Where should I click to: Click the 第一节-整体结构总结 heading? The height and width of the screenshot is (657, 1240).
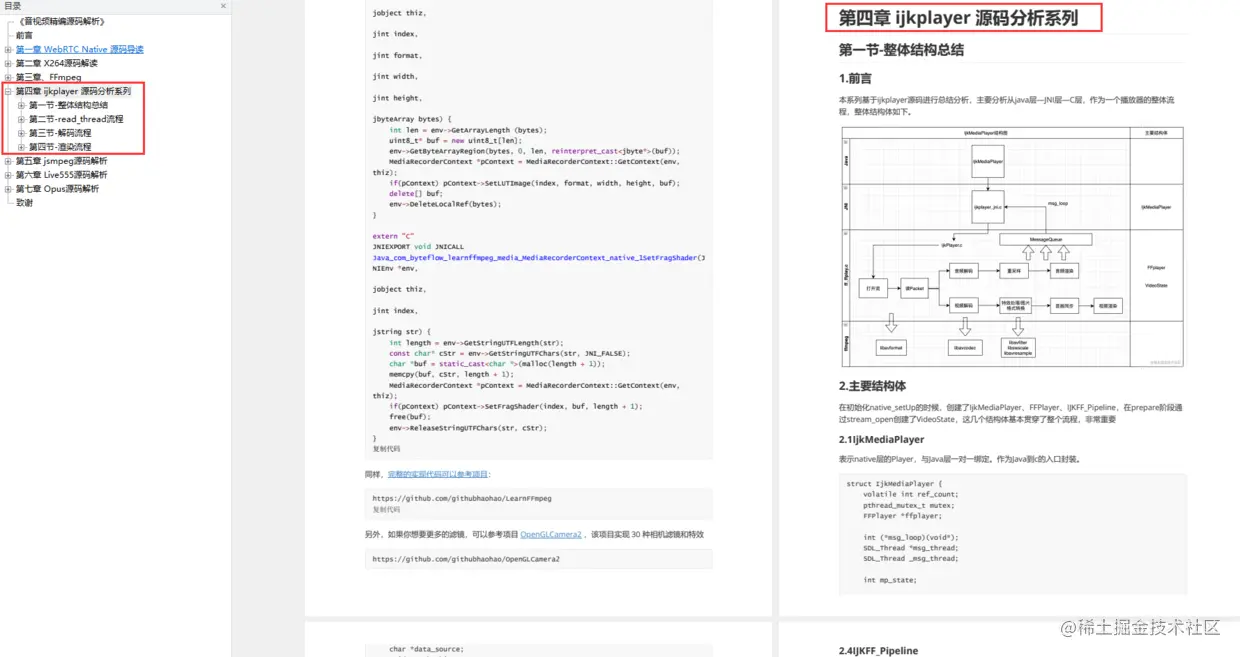[x=901, y=50]
